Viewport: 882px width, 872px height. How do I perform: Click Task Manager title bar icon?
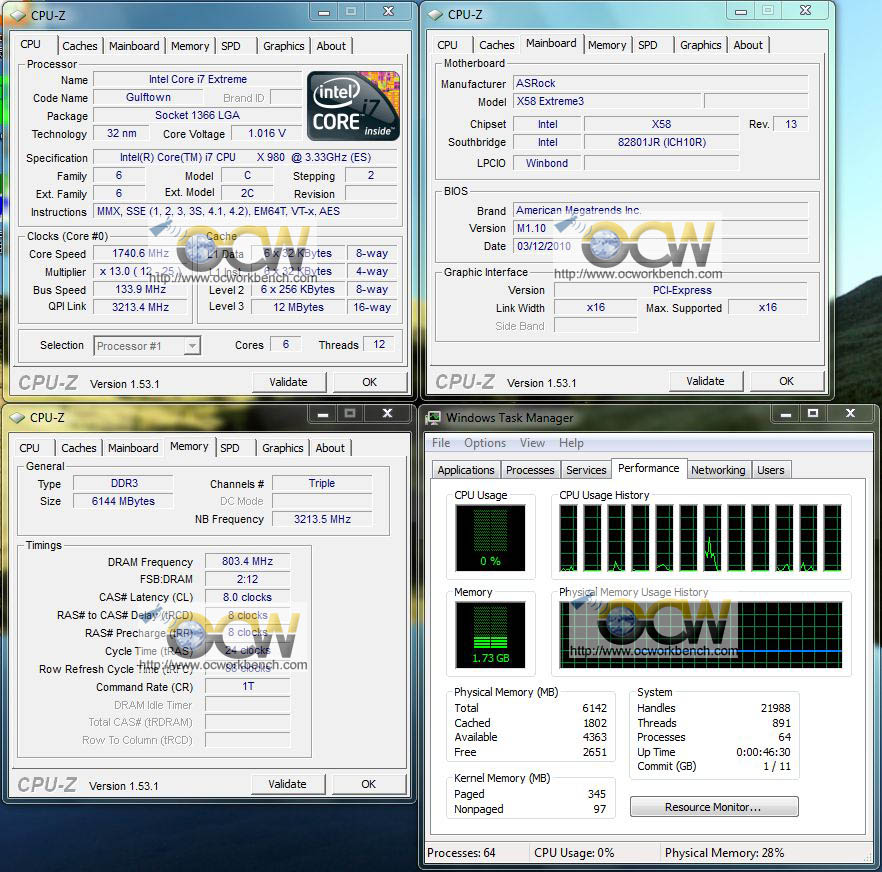434,417
